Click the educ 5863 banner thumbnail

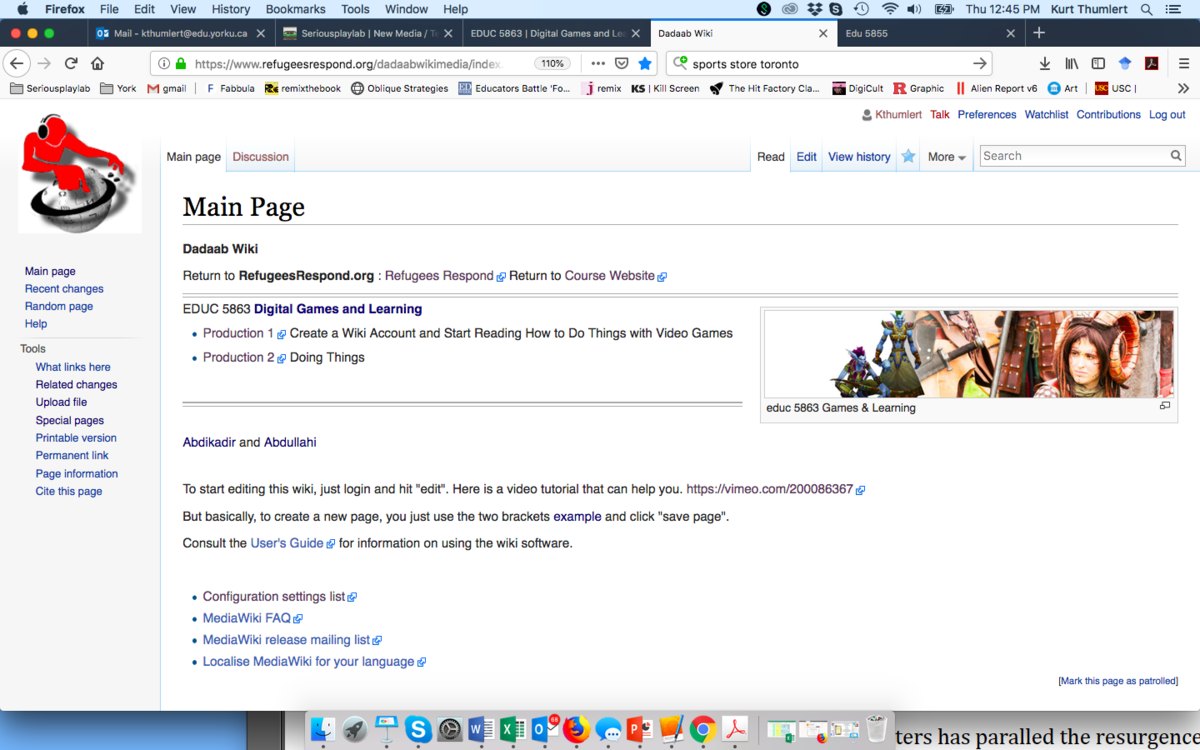pyautogui.click(x=968, y=354)
